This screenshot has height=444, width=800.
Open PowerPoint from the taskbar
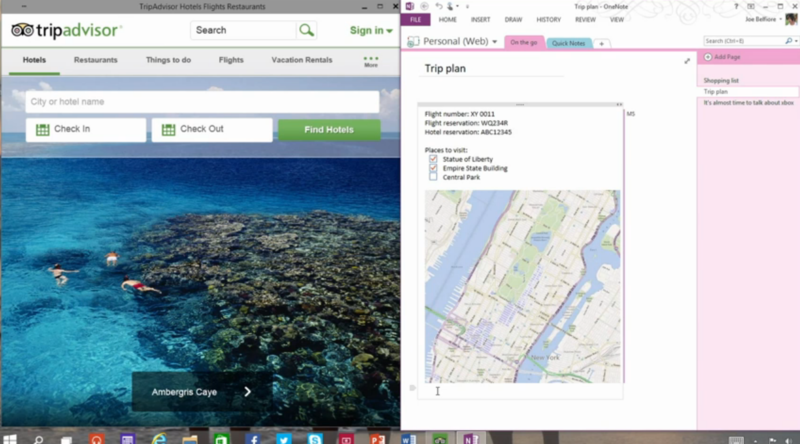(377, 439)
